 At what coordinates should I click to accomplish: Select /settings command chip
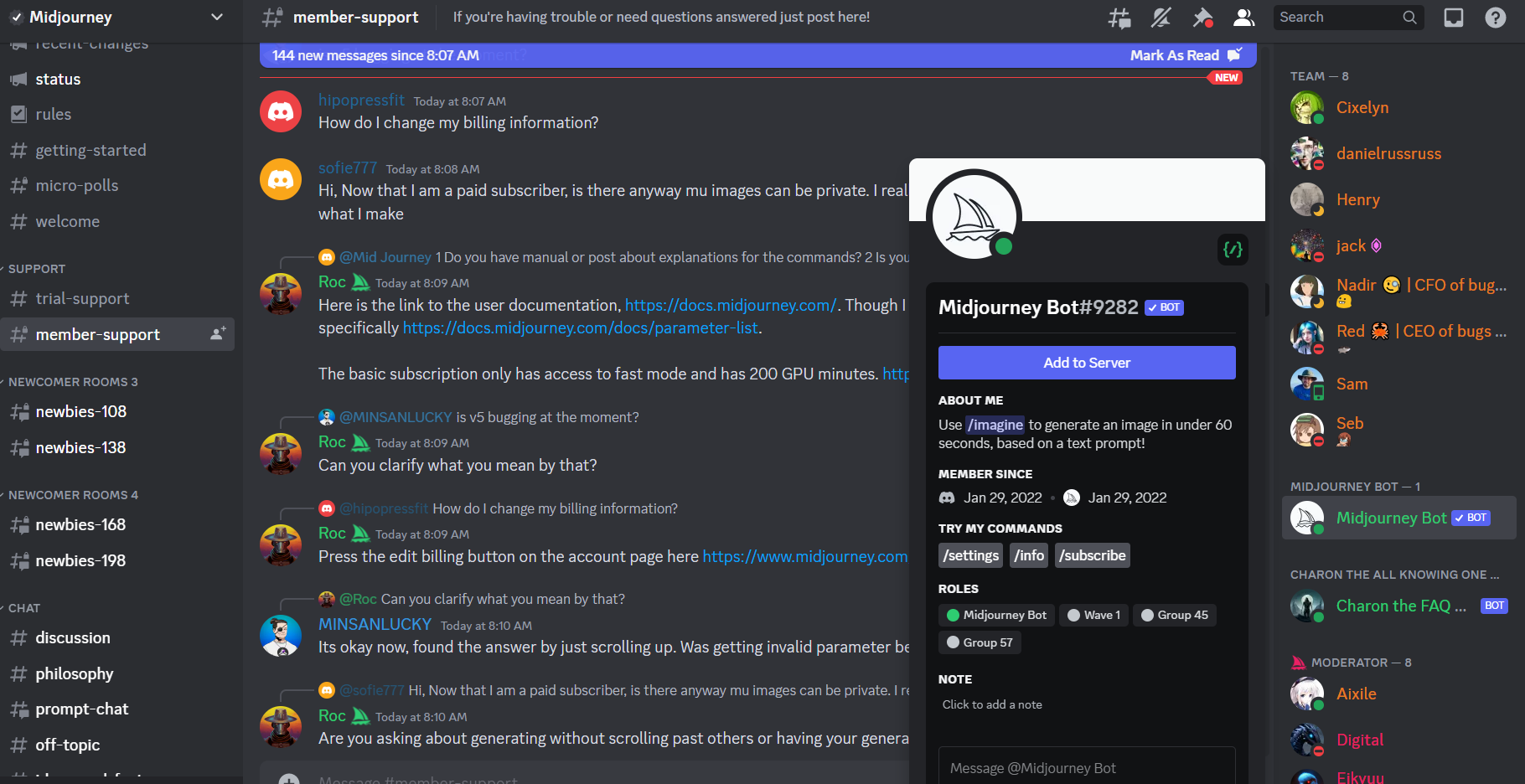[970, 555]
